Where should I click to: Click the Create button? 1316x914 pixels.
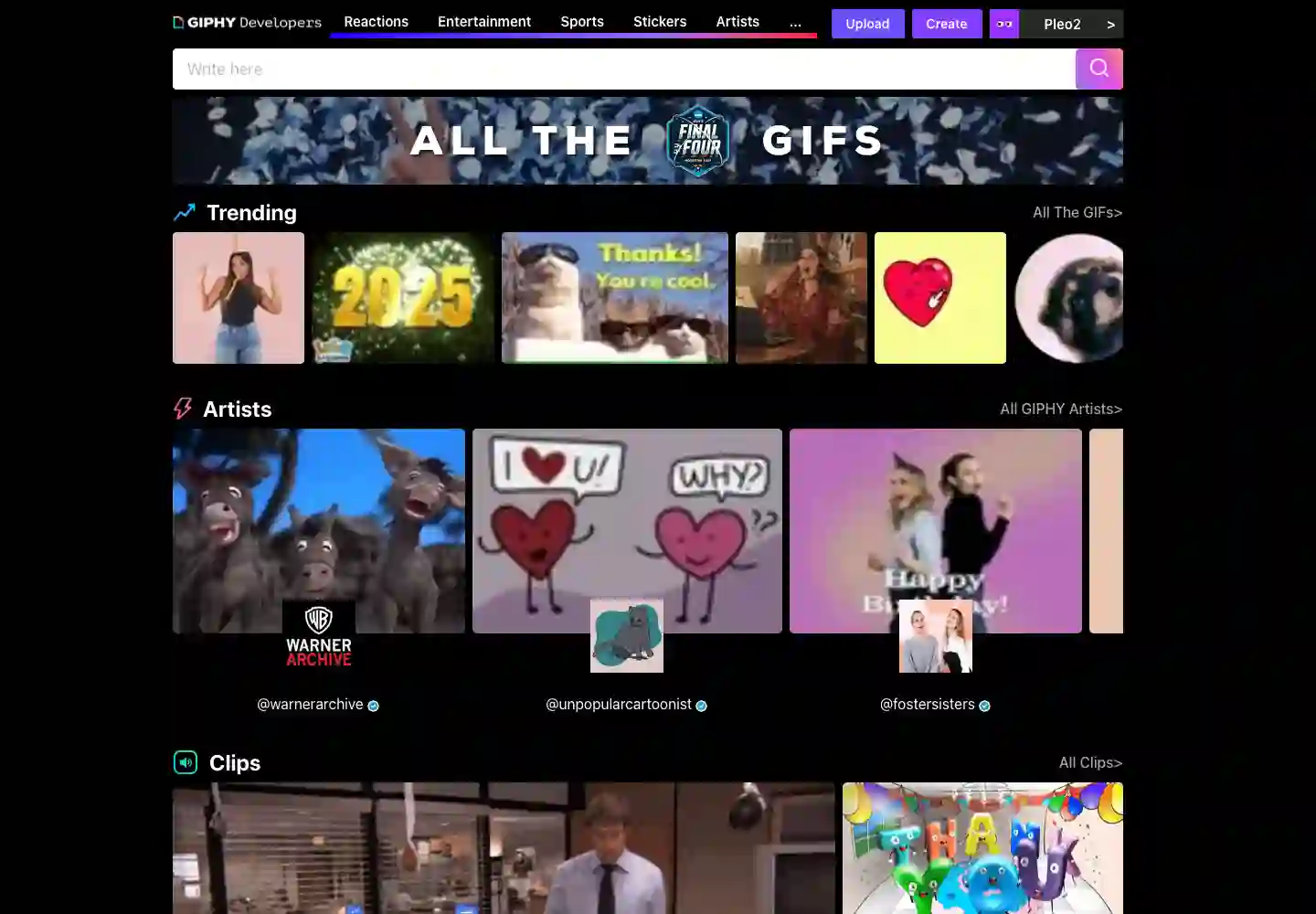tap(946, 24)
